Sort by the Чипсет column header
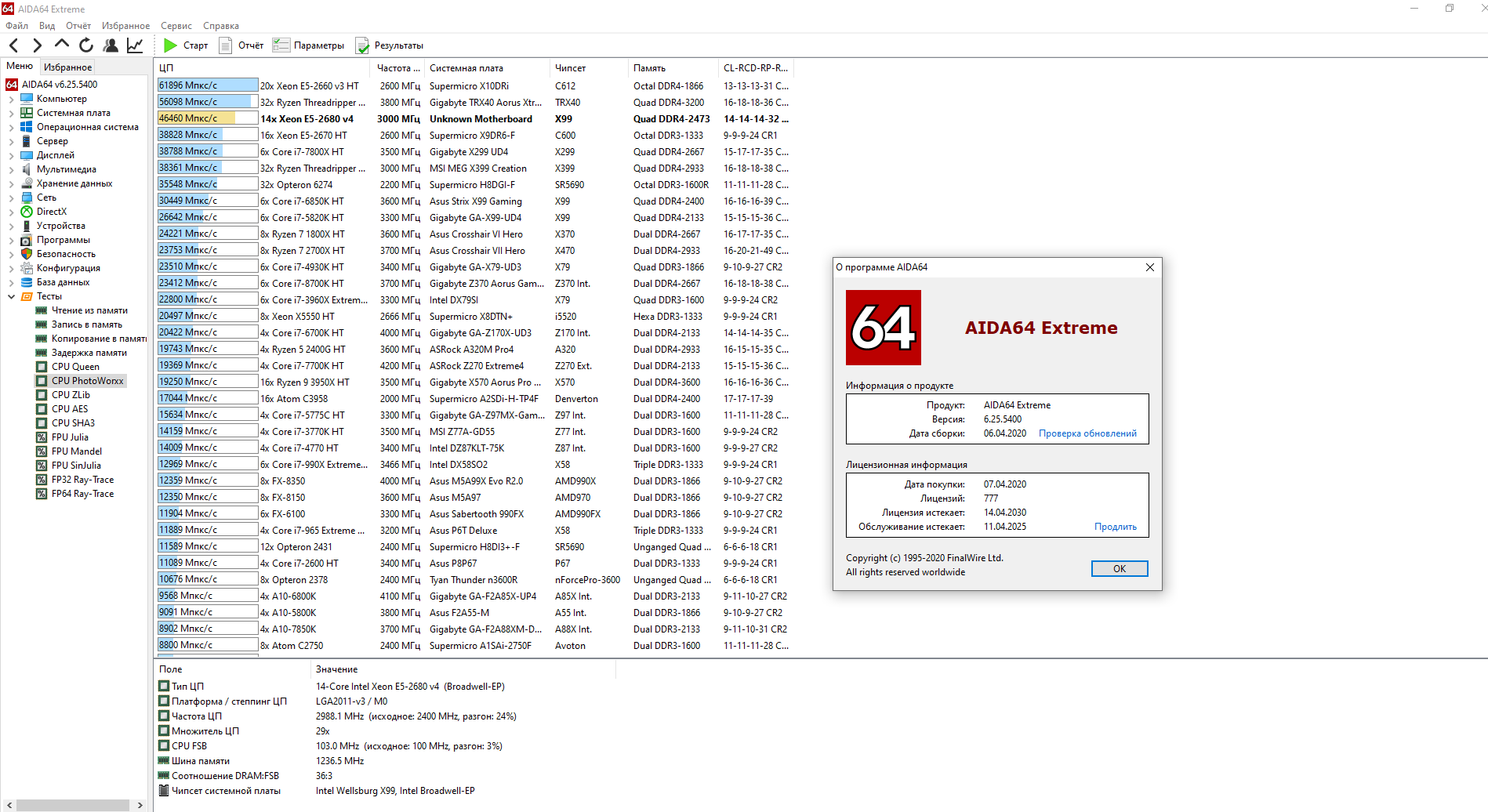The height and width of the screenshot is (812, 1488). [589, 68]
